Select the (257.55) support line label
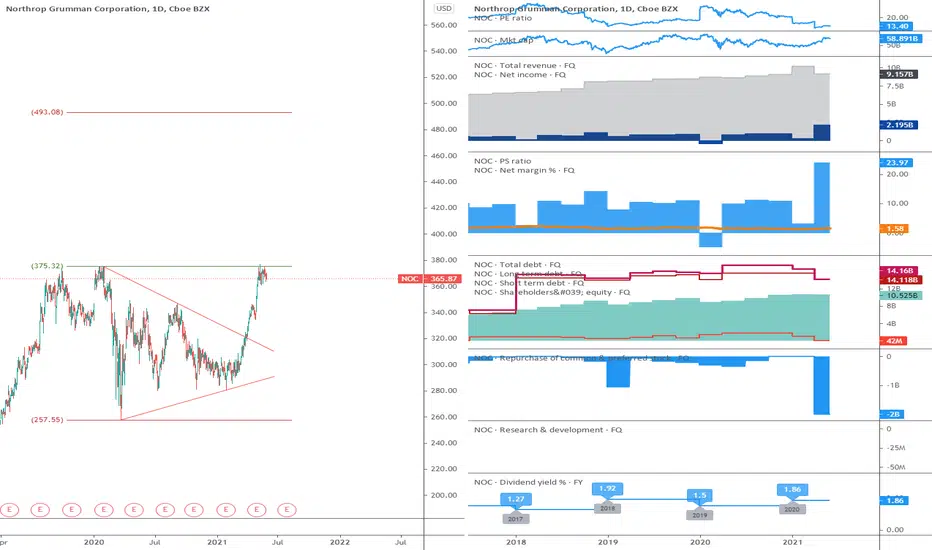Viewport: 932px width, 550px height. [x=47, y=420]
